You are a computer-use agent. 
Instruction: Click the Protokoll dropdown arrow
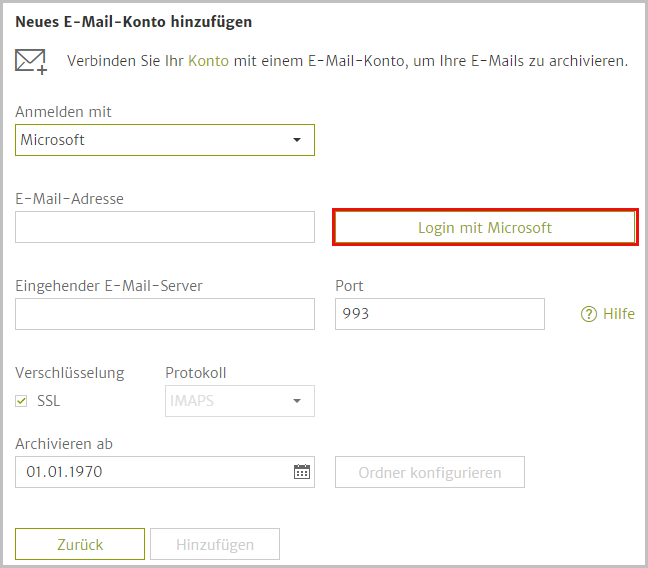point(297,401)
